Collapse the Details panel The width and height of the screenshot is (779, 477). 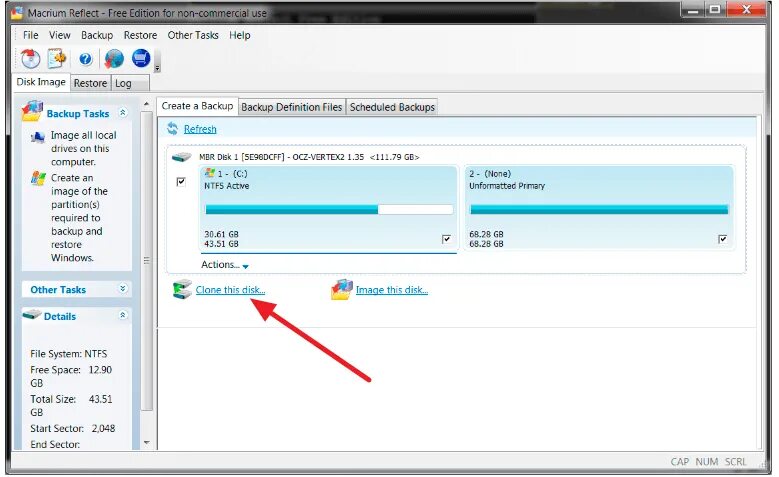(x=123, y=315)
